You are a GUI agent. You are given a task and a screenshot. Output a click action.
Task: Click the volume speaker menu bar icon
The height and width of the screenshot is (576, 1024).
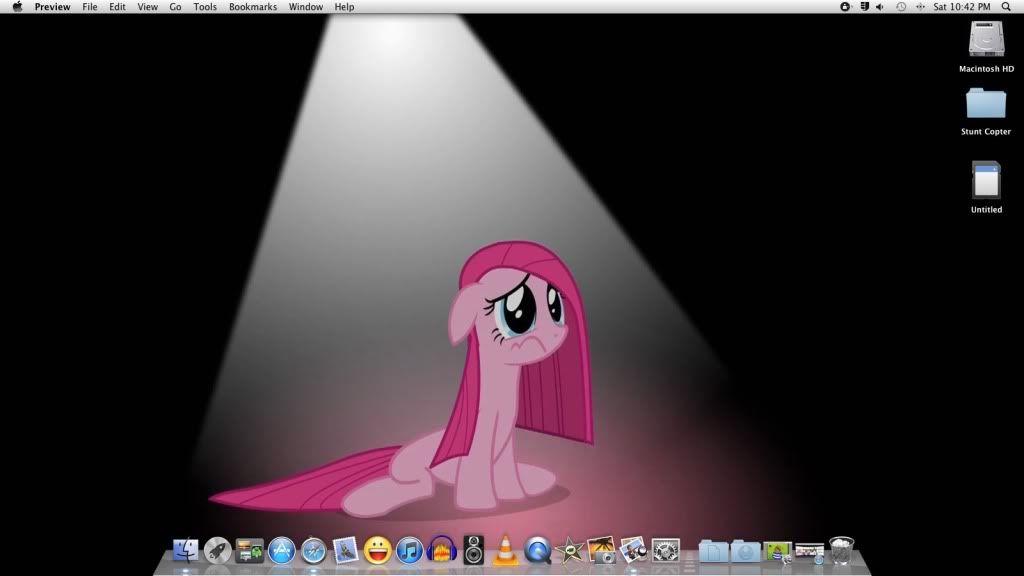[x=880, y=7]
